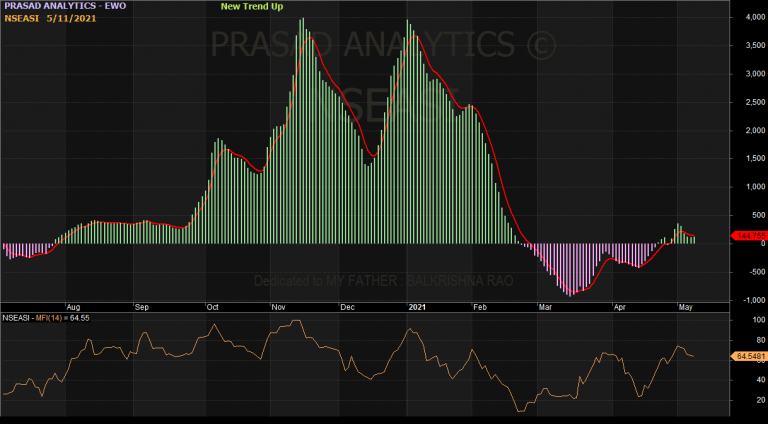This screenshot has height=424, width=768.
Task: Click the -1,000 axis label
Action: tap(754, 301)
